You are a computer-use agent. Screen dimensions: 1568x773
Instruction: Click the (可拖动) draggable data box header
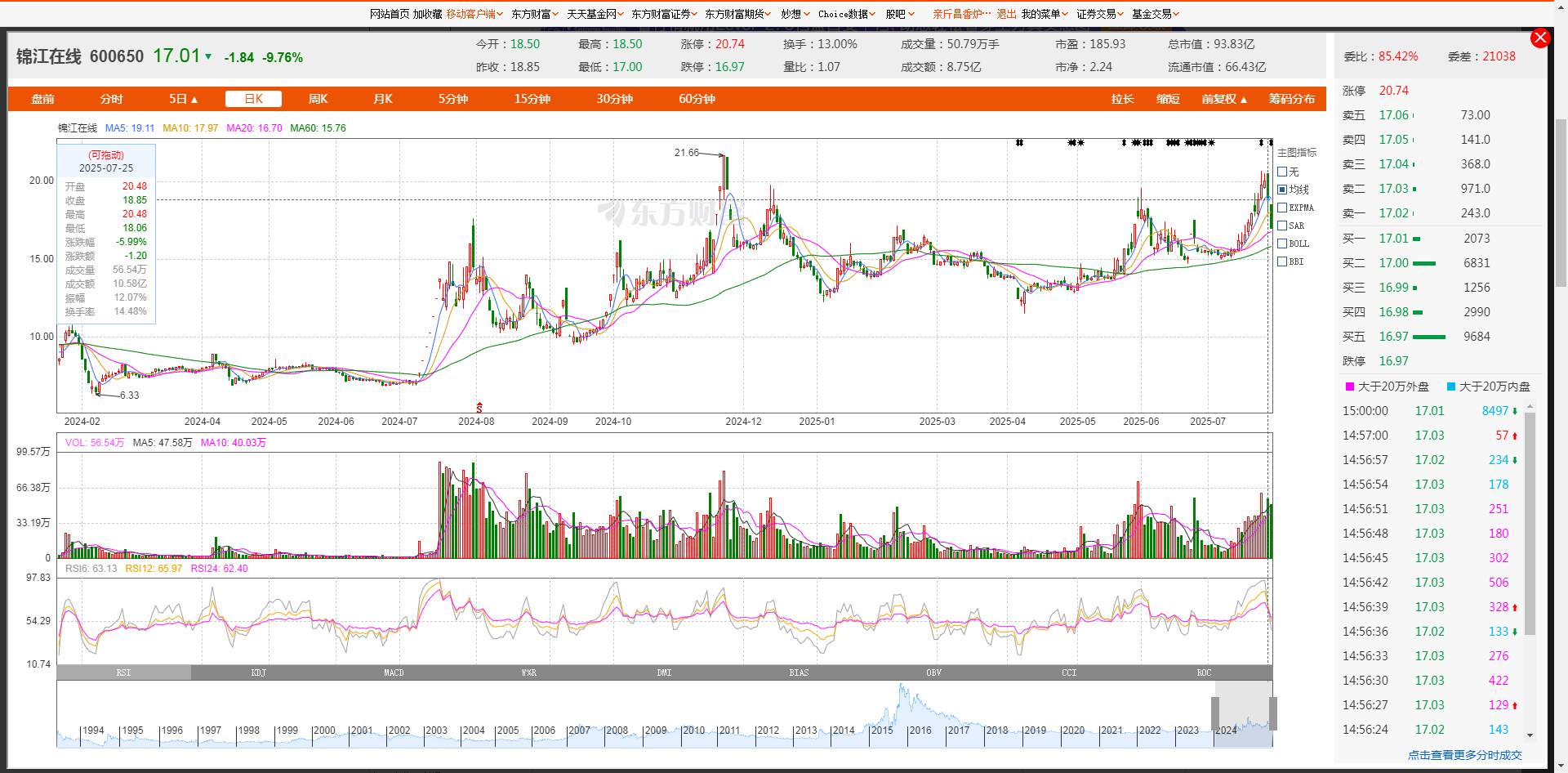[x=106, y=154]
